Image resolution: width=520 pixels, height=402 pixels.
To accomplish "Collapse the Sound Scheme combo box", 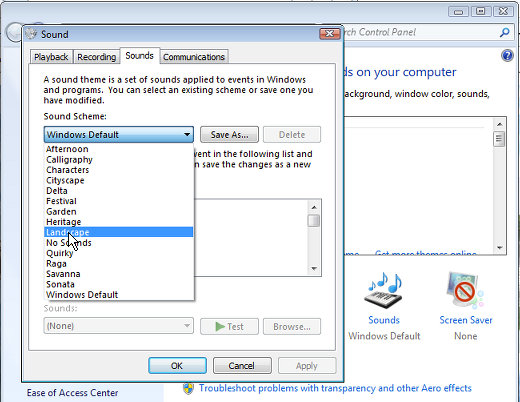I will (119, 135).
